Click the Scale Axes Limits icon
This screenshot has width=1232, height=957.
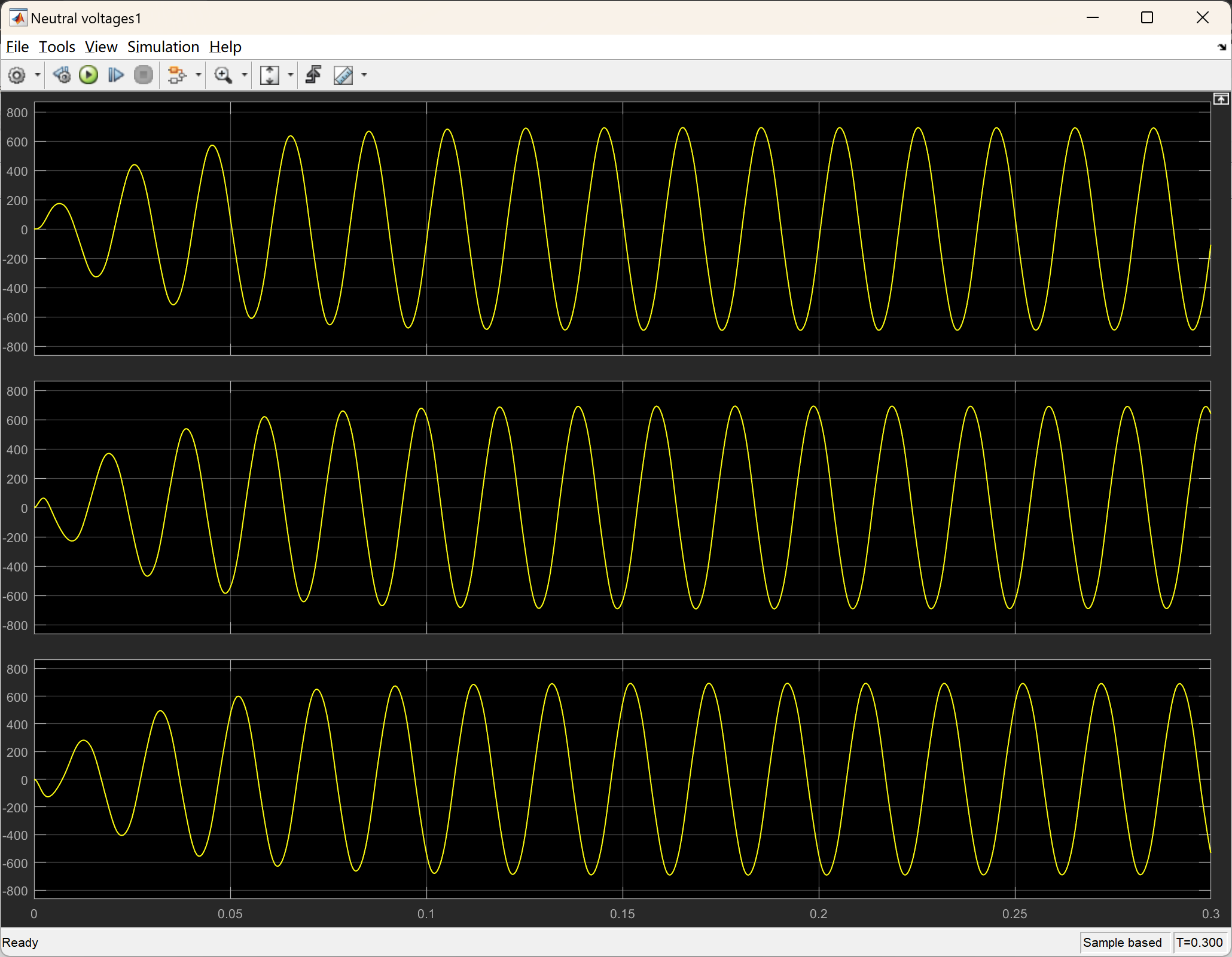point(270,75)
